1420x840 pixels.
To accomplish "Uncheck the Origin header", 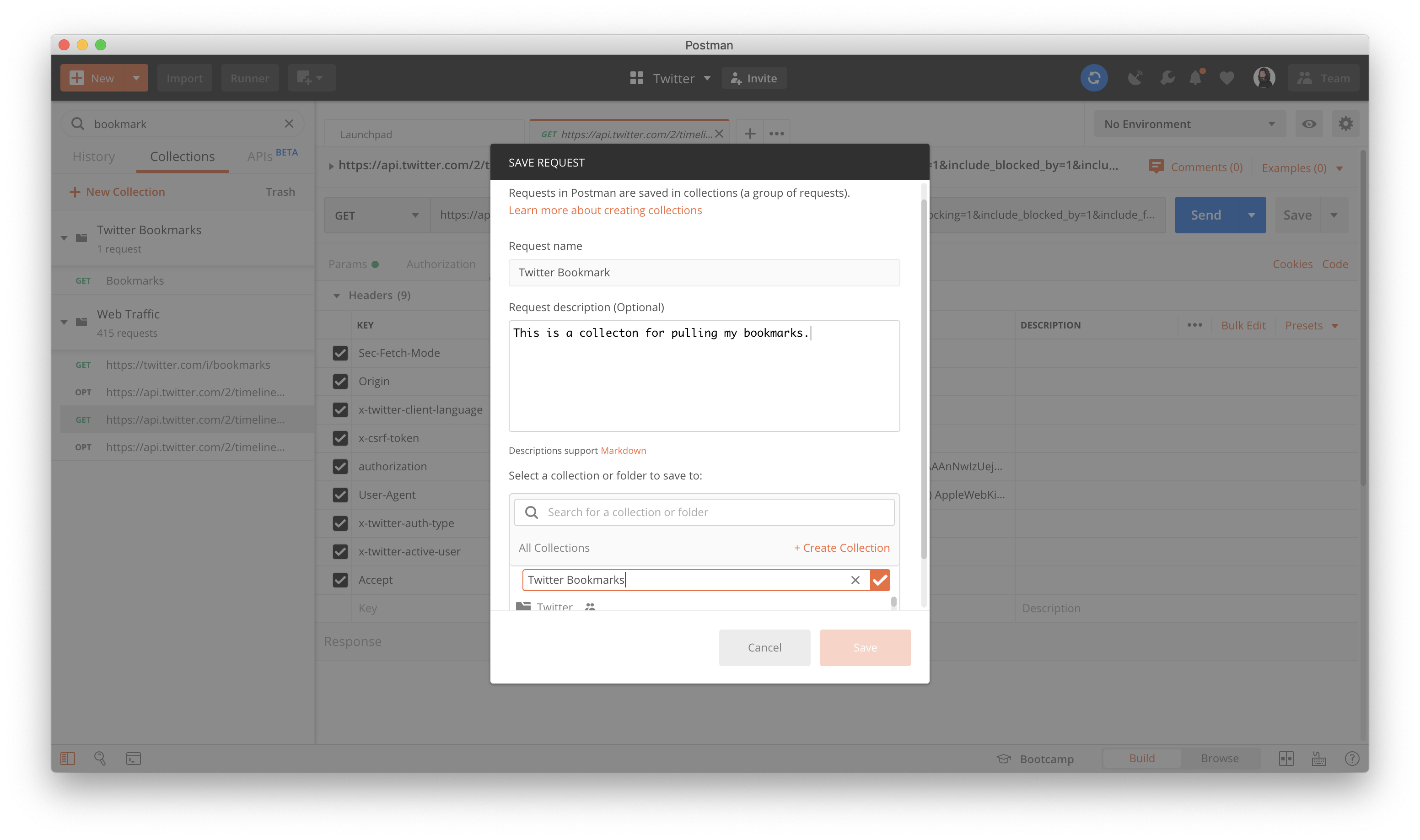I will pyautogui.click(x=340, y=381).
